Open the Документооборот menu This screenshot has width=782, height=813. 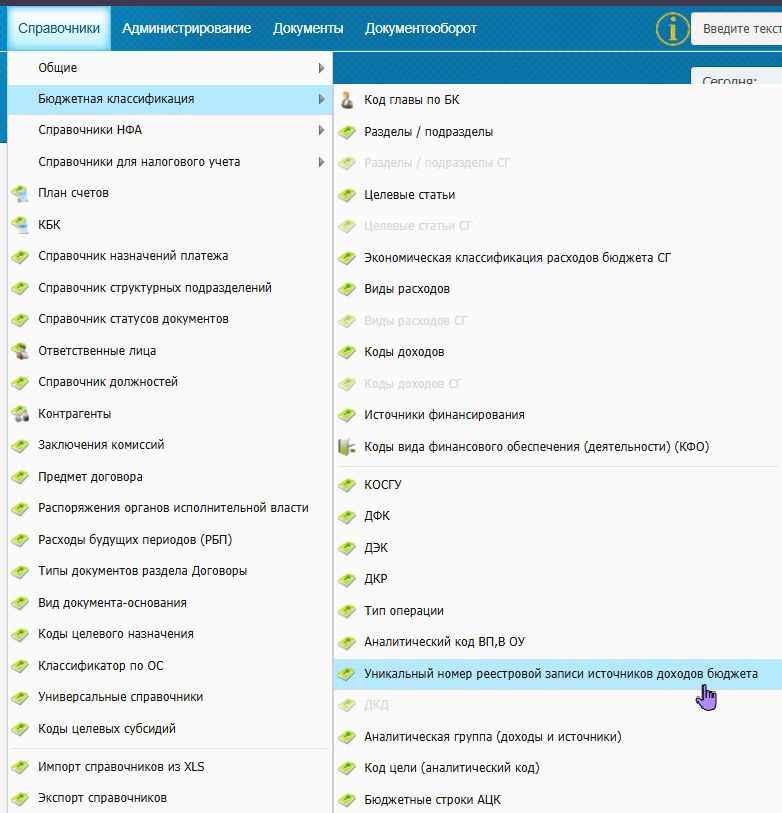pos(421,28)
